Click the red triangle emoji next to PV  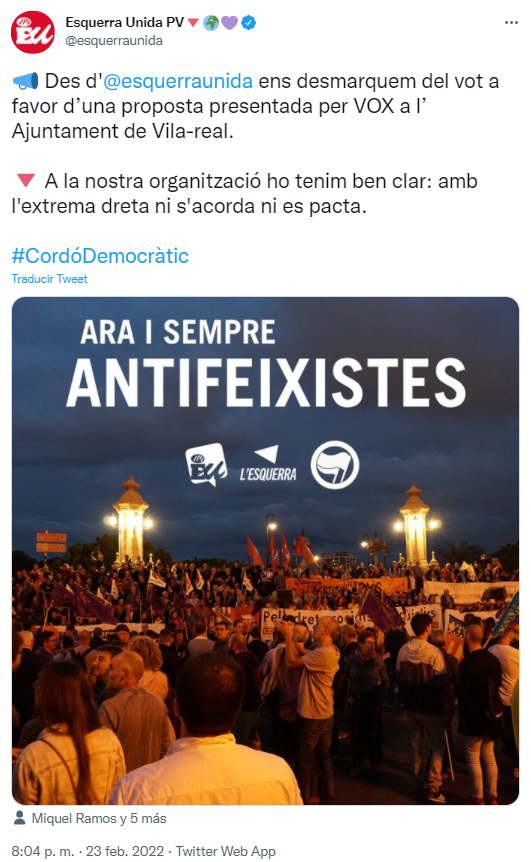(193, 23)
